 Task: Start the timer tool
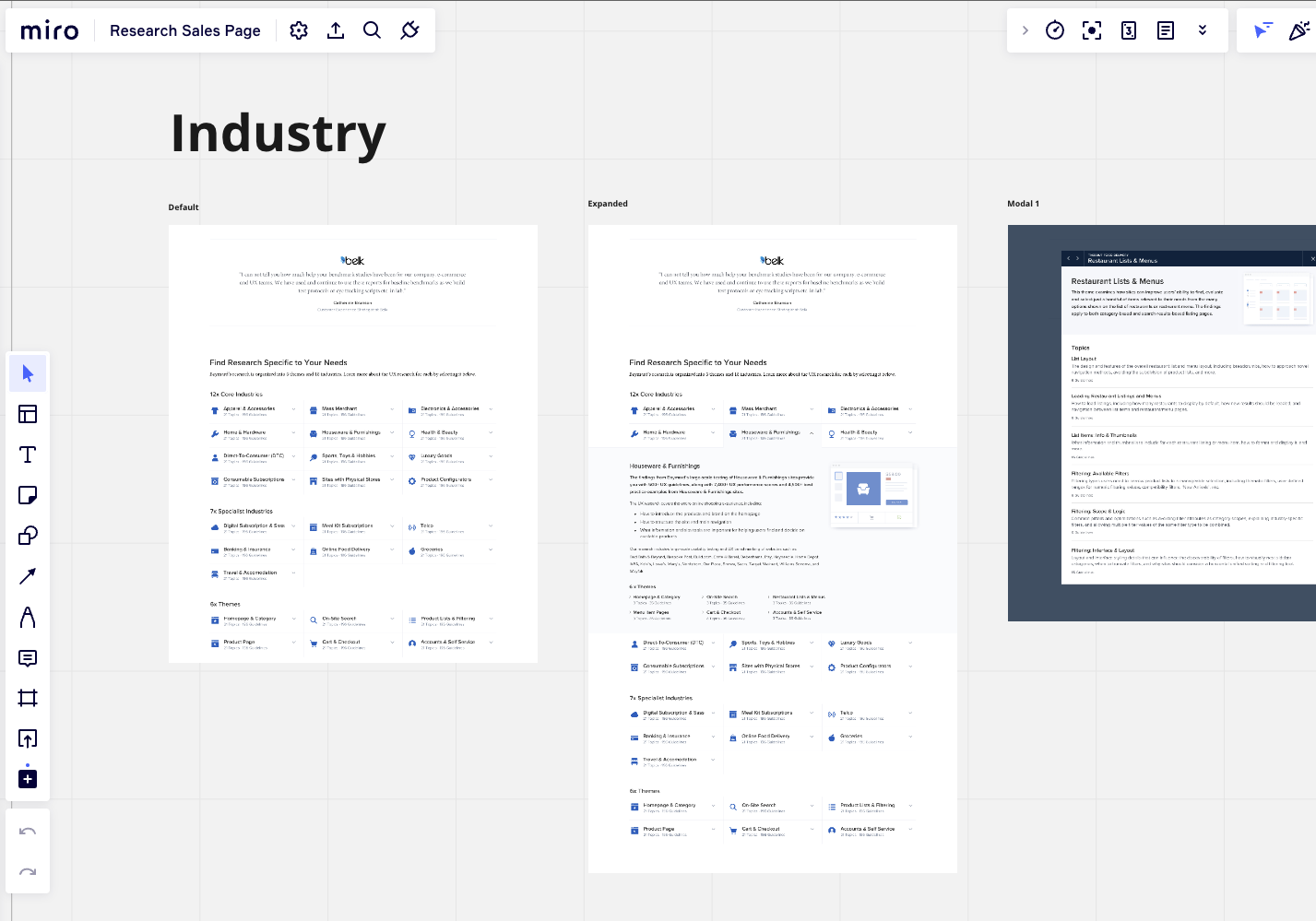point(1055,30)
